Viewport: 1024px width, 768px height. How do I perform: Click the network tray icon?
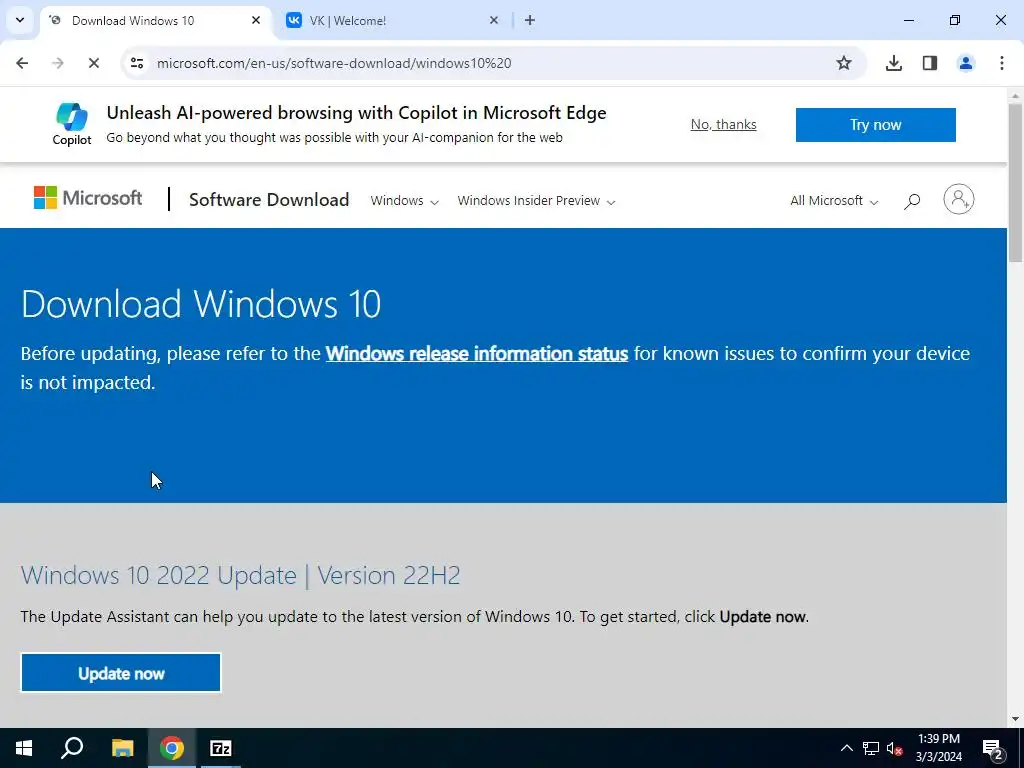tap(871, 748)
